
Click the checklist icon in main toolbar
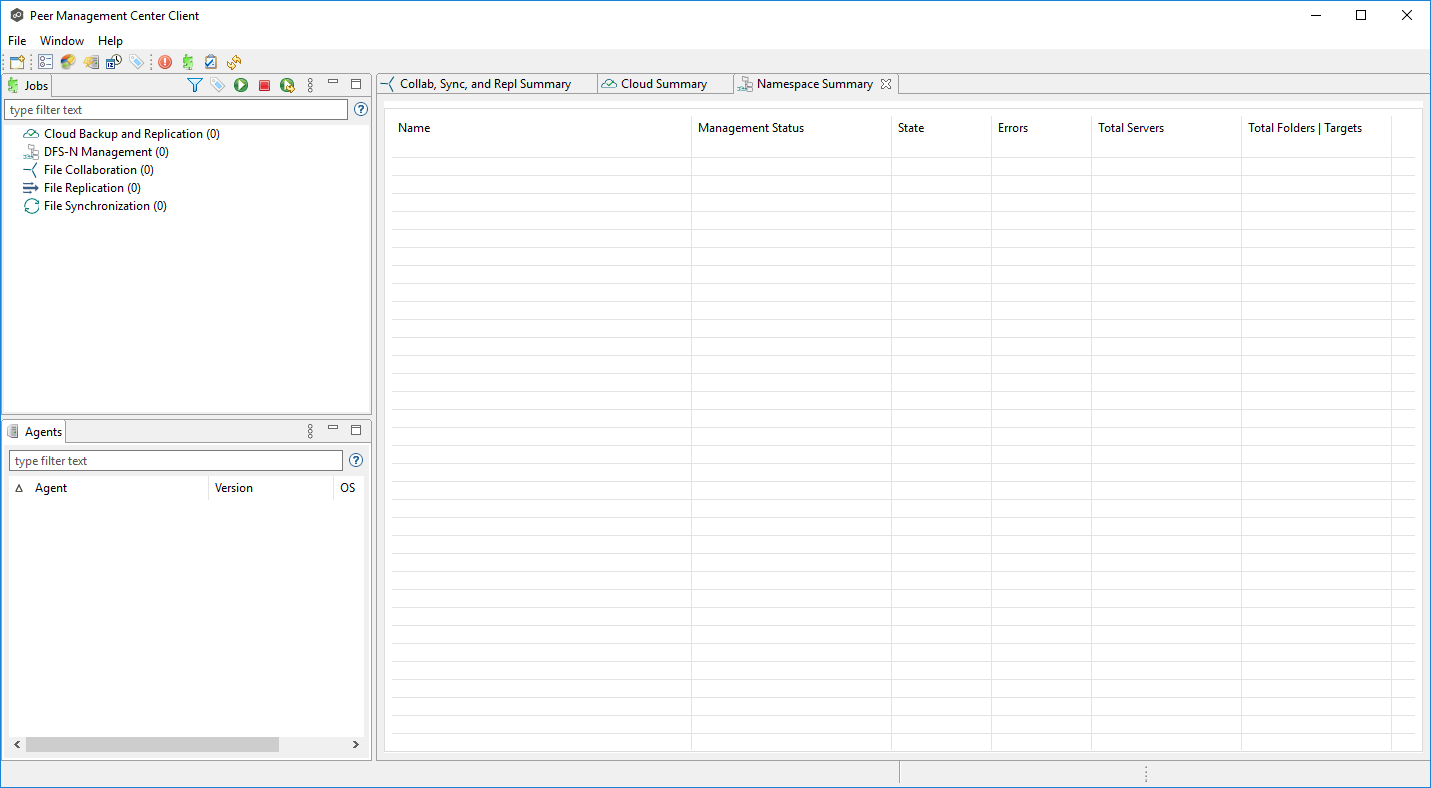pyautogui.click(x=45, y=62)
